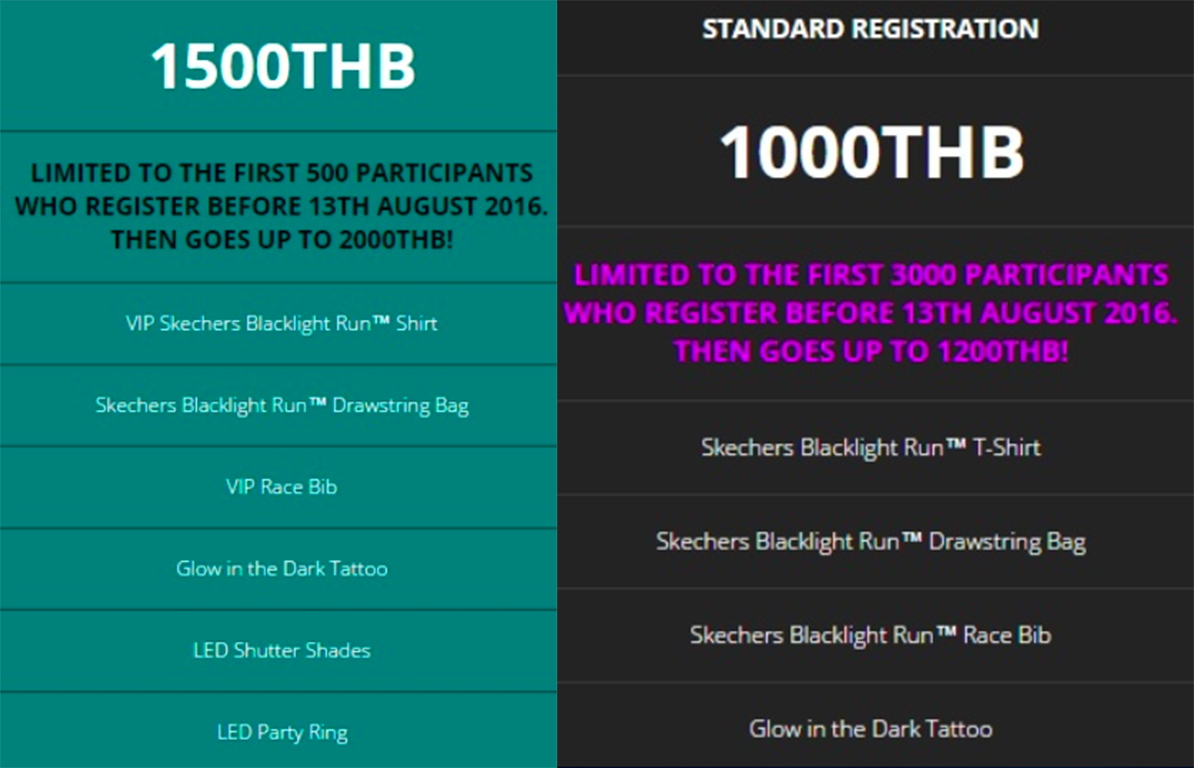Select the Skechers Blacklight Run T-Shirt row
Image resolution: width=1194 pixels, height=768 pixels.
(870, 447)
